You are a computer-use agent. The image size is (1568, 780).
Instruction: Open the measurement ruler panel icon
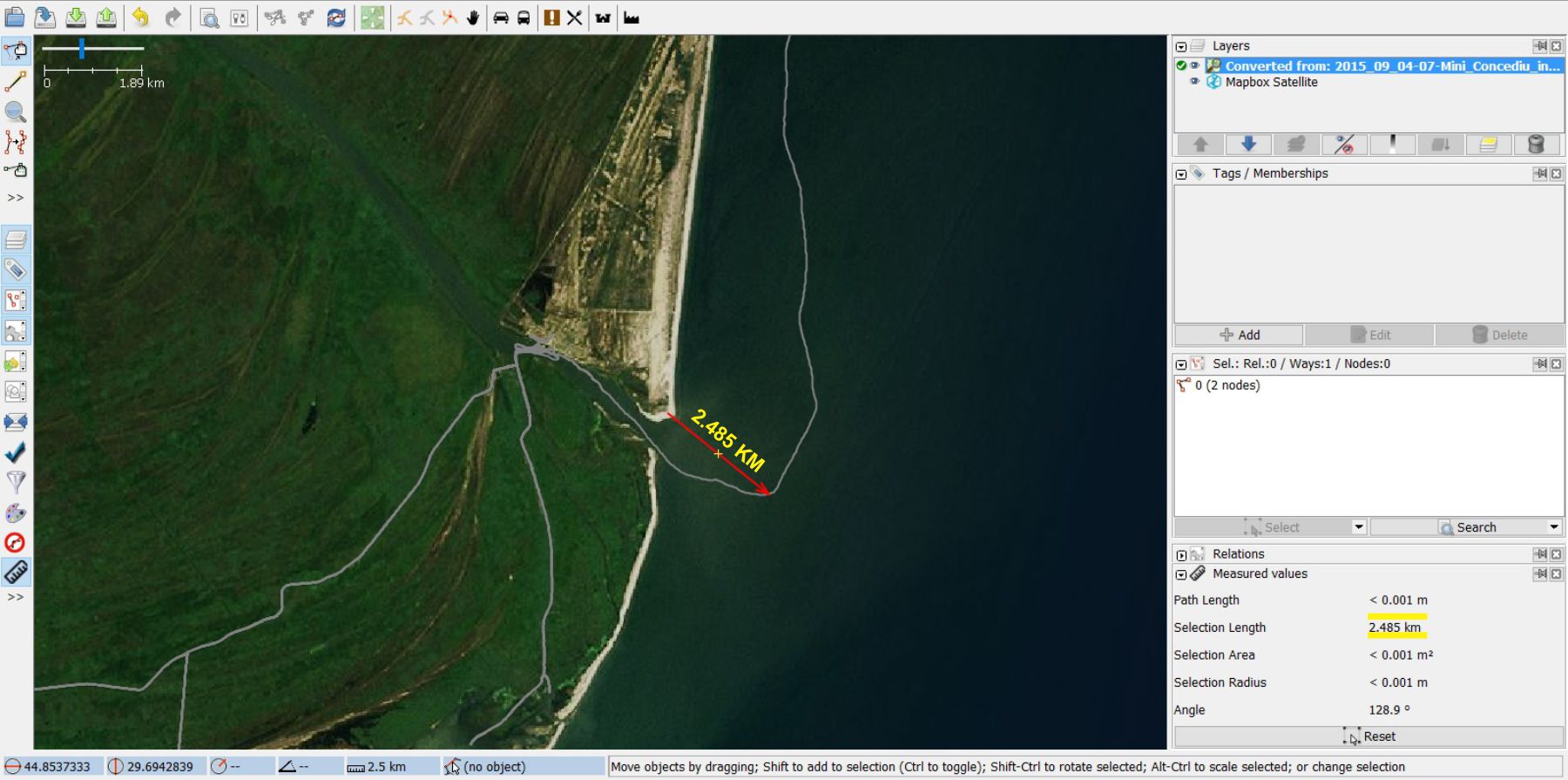(16, 573)
